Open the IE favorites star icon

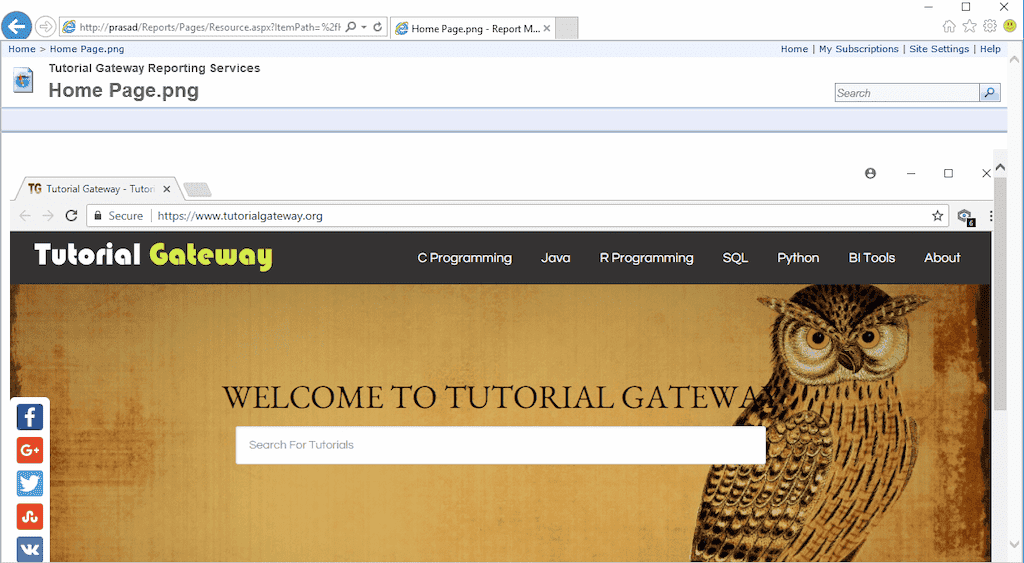pyautogui.click(x=970, y=26)
